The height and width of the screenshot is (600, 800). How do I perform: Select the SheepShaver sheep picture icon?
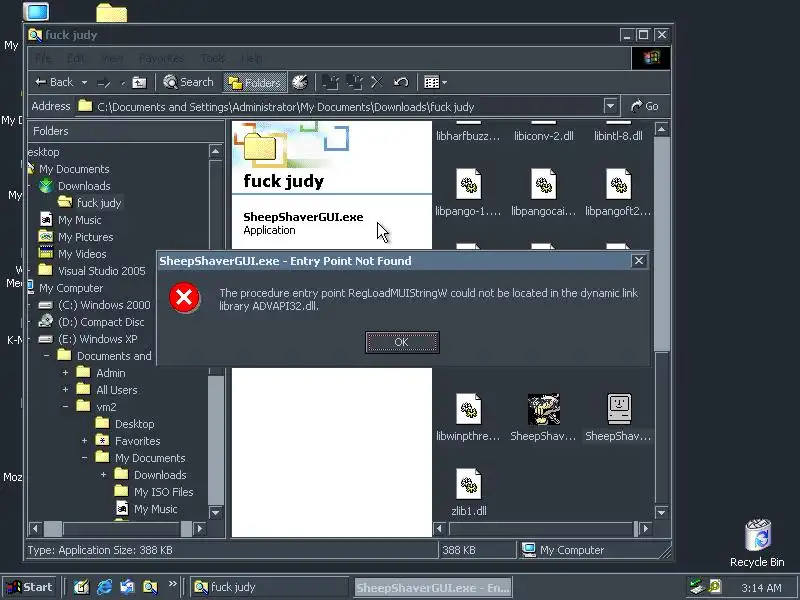pos(543,409)
